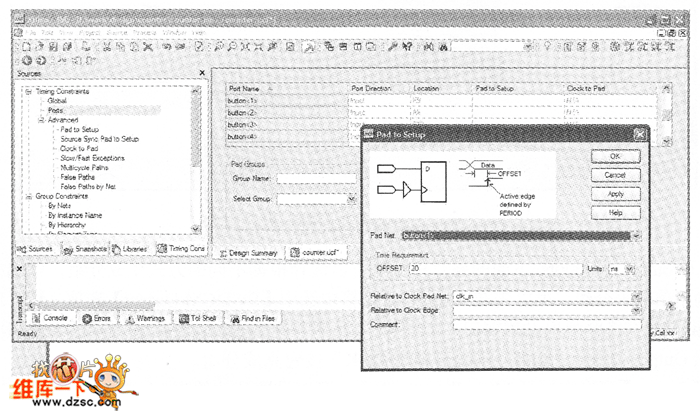Open Relative to Clock Edge dropdown

pos(637,310)
